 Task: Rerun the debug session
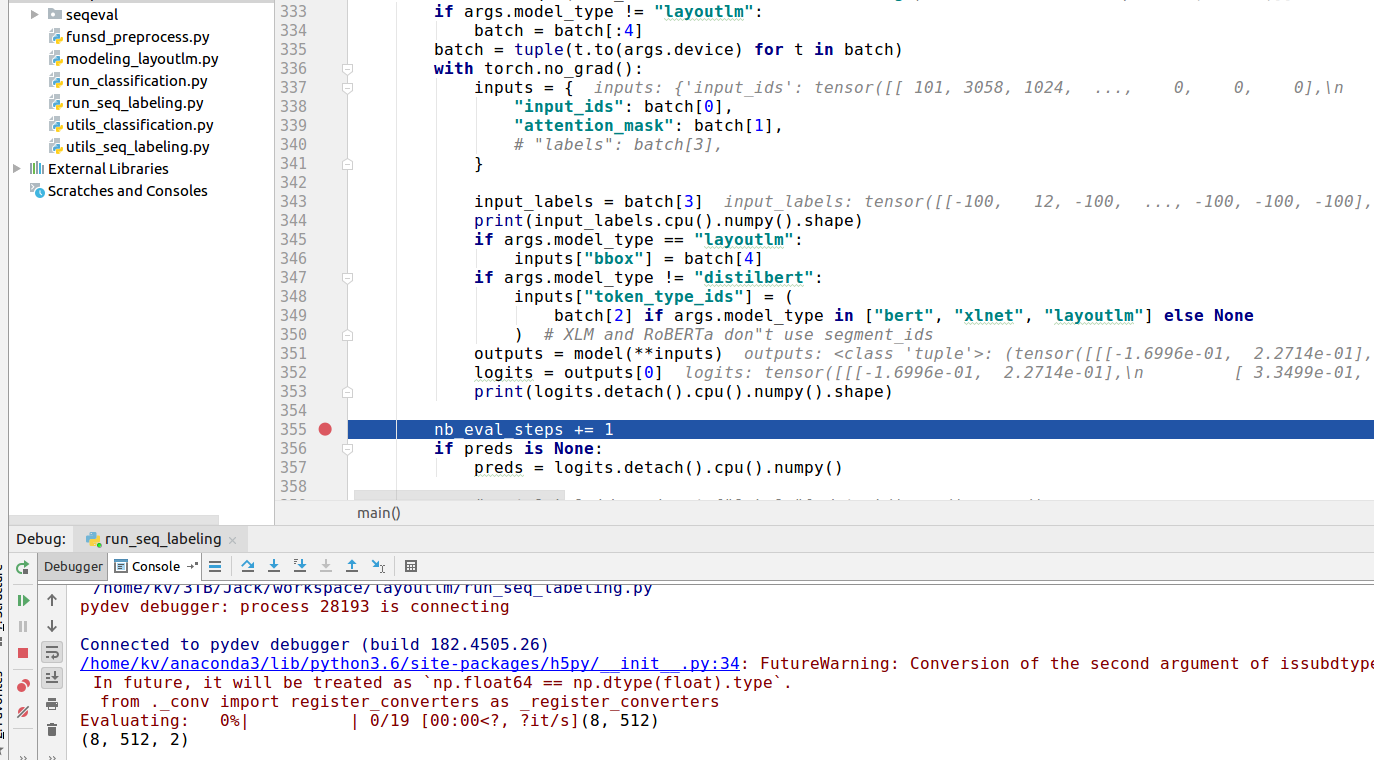pos(22,566)
